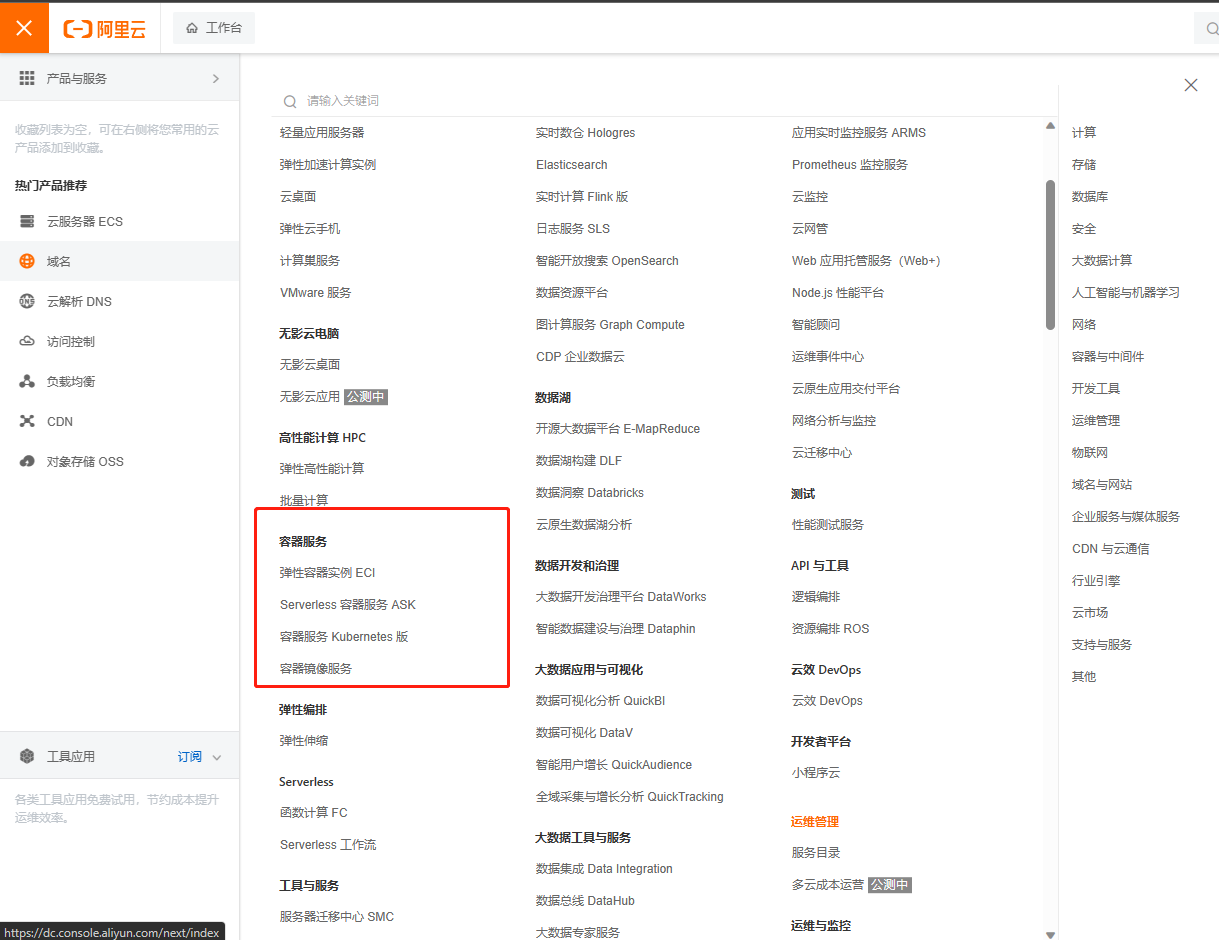The height and width of the screenshot is (940, 1219).
Task: Jump to 人工智能与机器学习 category
Action: tap(1126, 292)
